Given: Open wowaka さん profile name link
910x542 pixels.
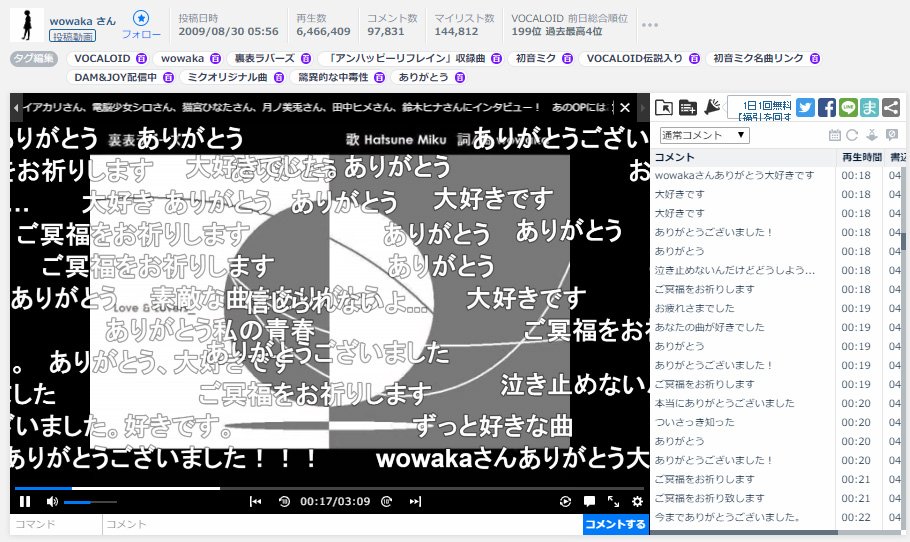Looking at the screenshot, I should tap(82, 21).
